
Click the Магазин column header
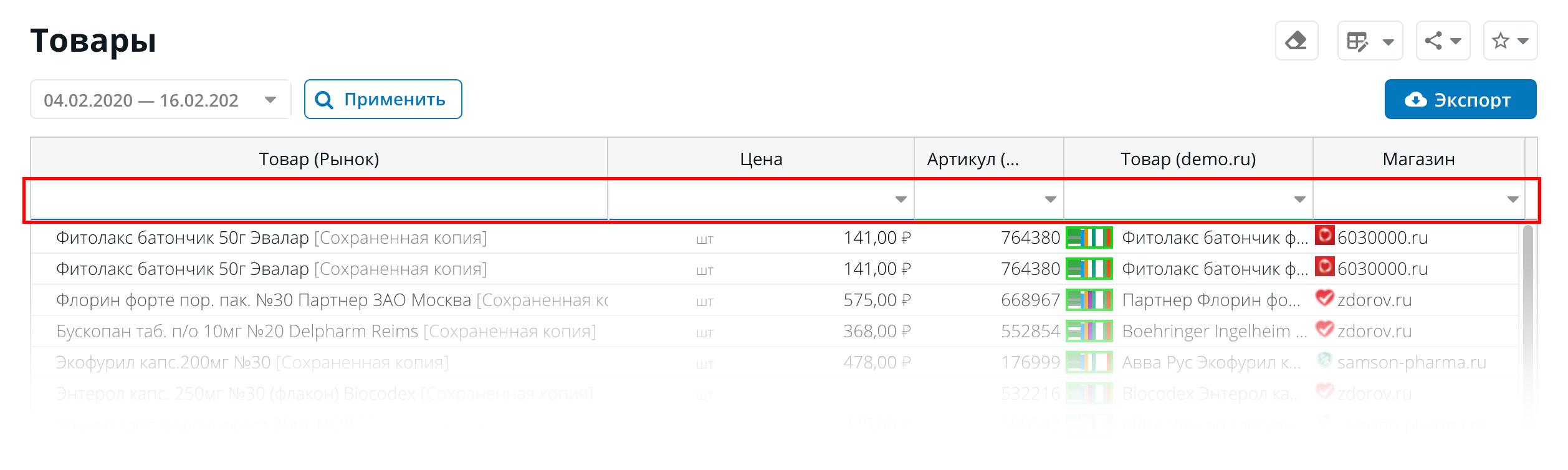click(x=1419, y=159)
